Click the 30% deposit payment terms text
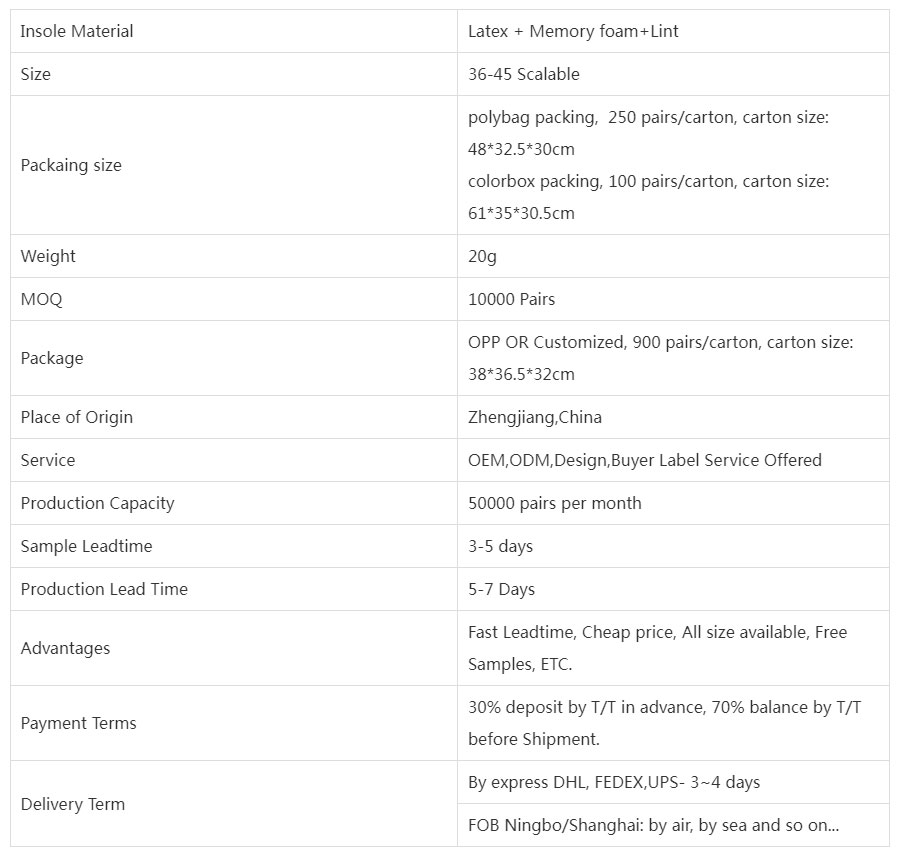900x861 pixels. coord(665,723)
